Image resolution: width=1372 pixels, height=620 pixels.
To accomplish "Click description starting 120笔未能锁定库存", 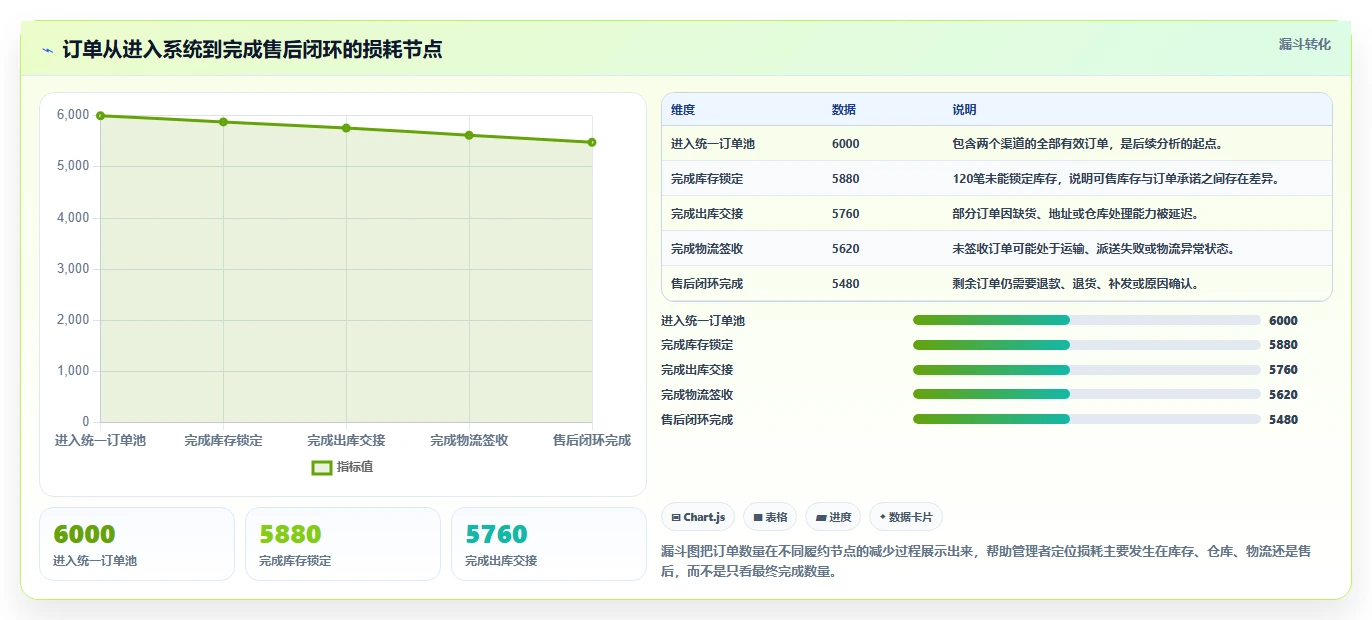I will [1117, 179].
